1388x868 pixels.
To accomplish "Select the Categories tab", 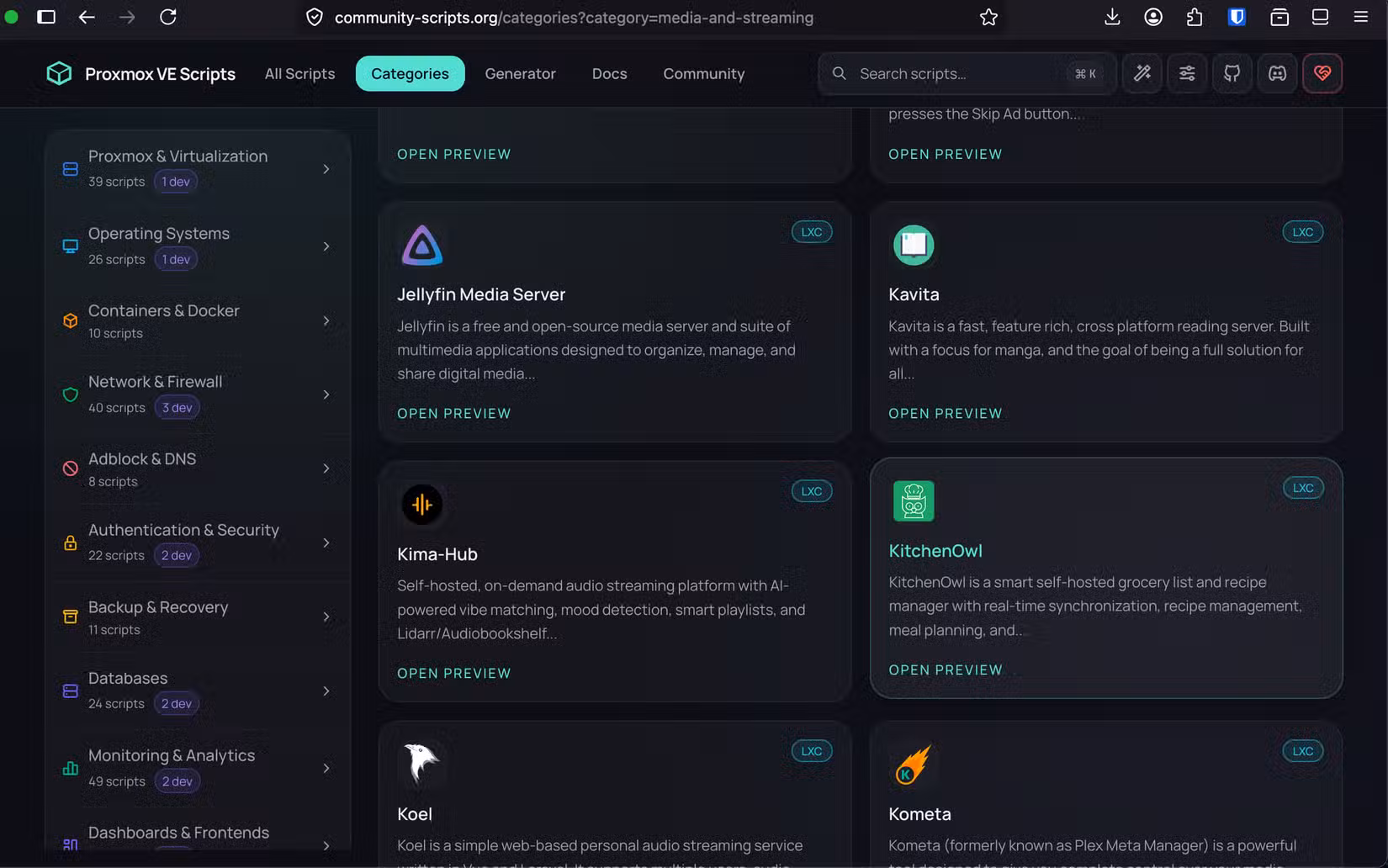I will click(x=410, y=73).
